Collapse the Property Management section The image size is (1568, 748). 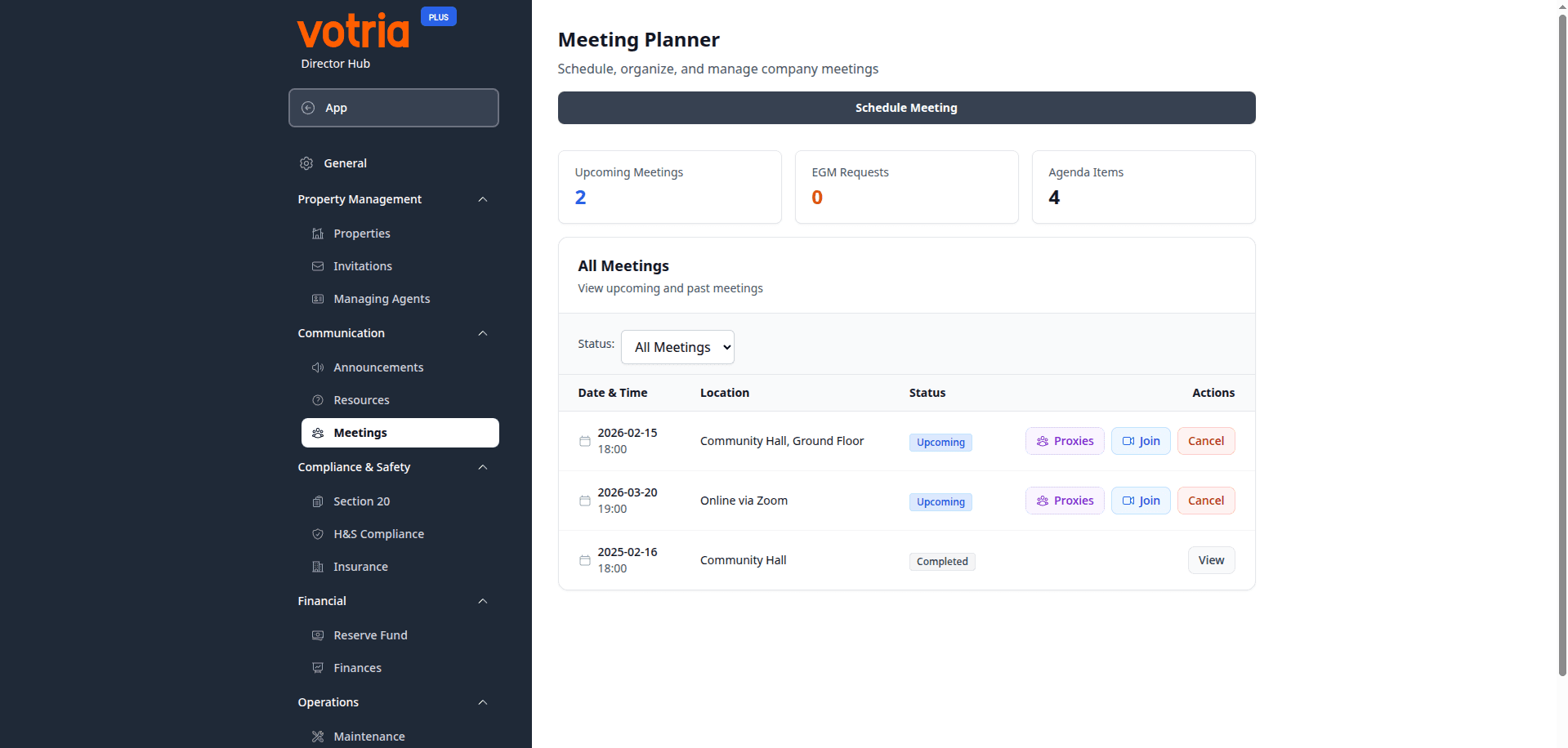[x=482, y=199]
